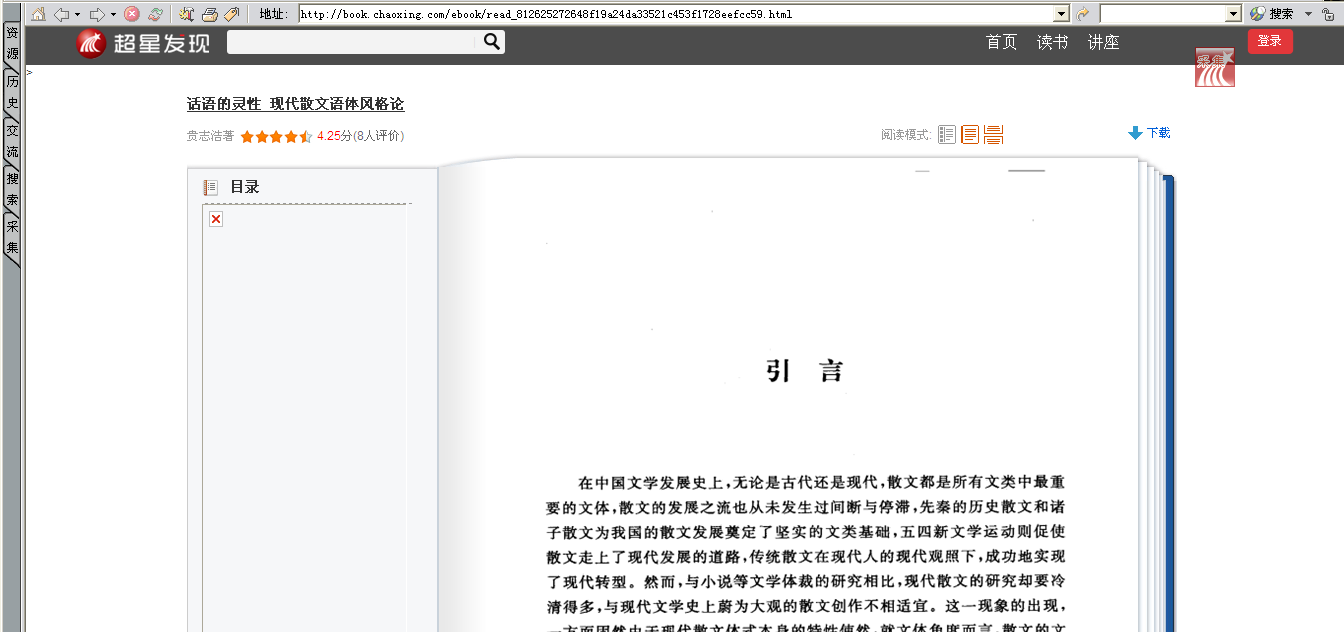The height and width of the screenshot is (632, 1344).
Task: Click the Print icon in toolbar
Action: tap(210, 14)
